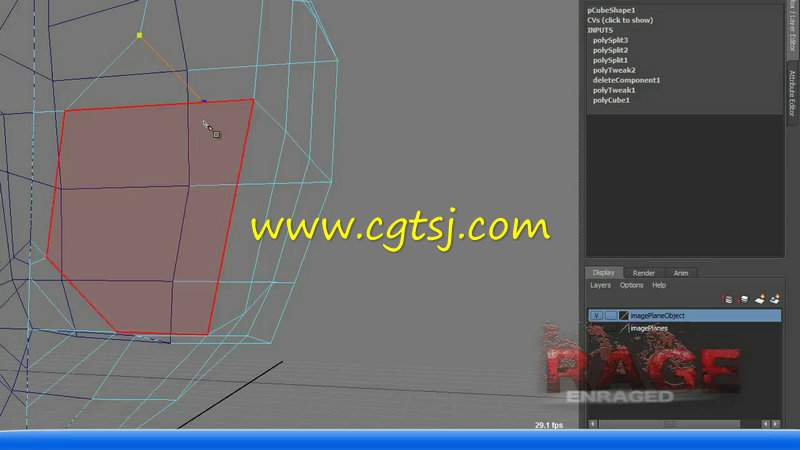Toggle visibility V box of imagePlaneObject layer

click(596, 316)
